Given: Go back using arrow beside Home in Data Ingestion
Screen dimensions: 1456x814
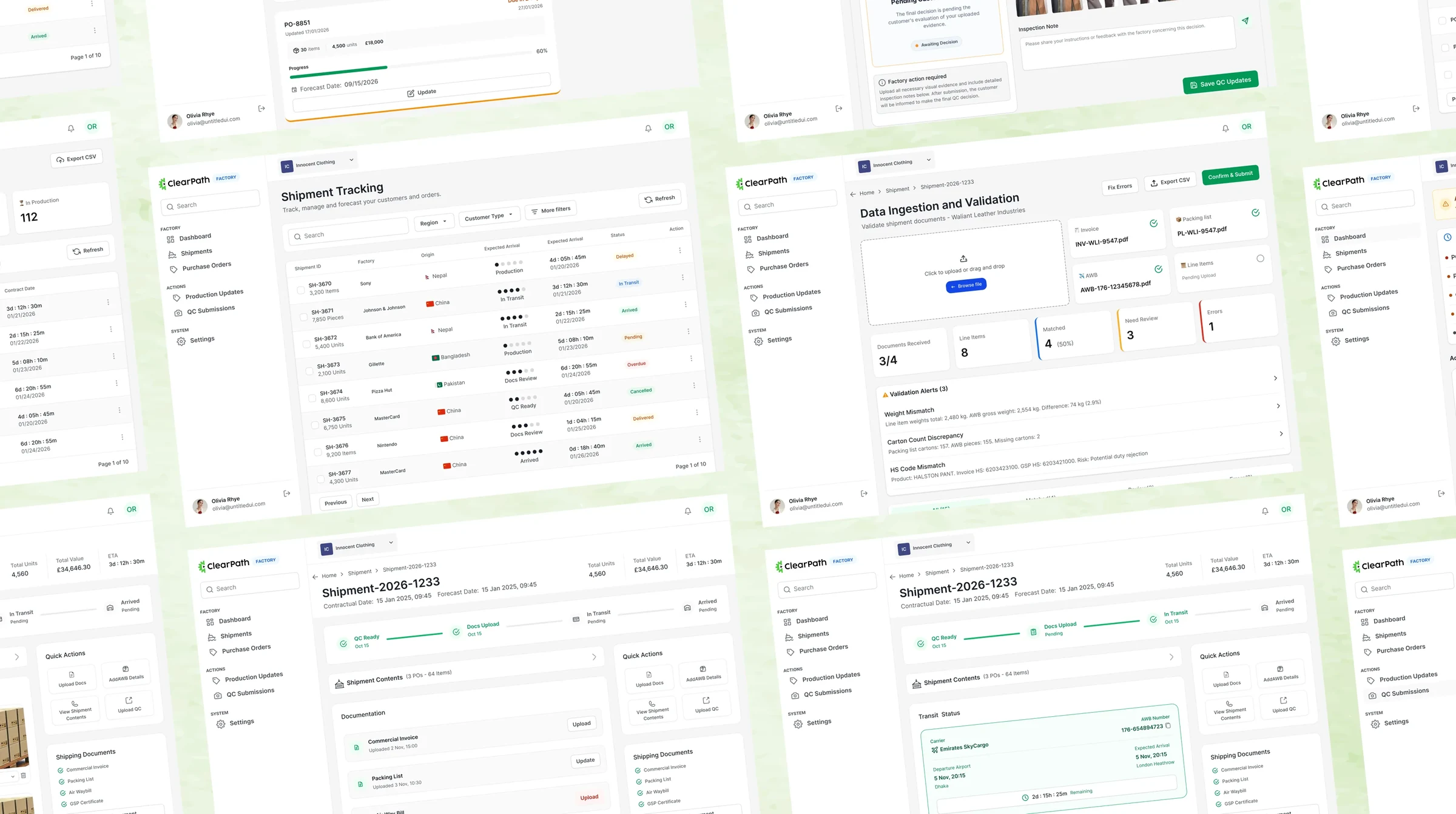Looking at the screenshot, I should (853, 194).
